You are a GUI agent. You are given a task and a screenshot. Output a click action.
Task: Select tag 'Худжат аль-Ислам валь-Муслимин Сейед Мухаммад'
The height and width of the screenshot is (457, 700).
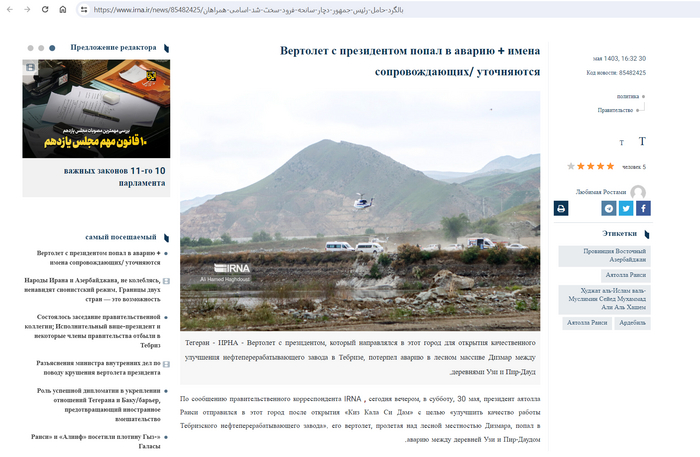pyautogui.click(x=604, y=299)
